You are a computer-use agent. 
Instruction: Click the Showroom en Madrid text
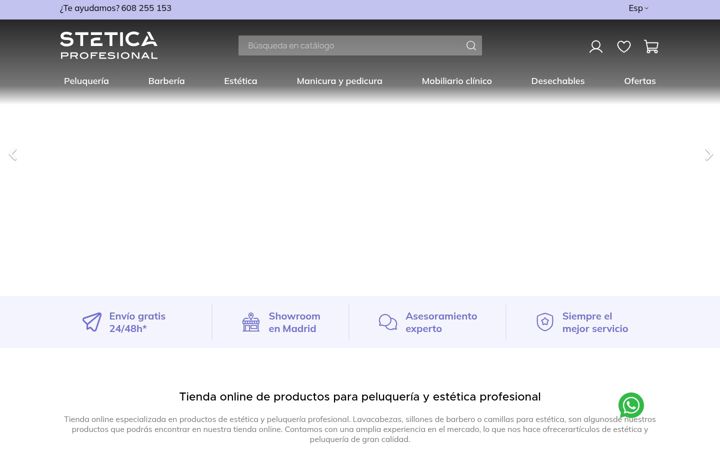pos(294,322)
